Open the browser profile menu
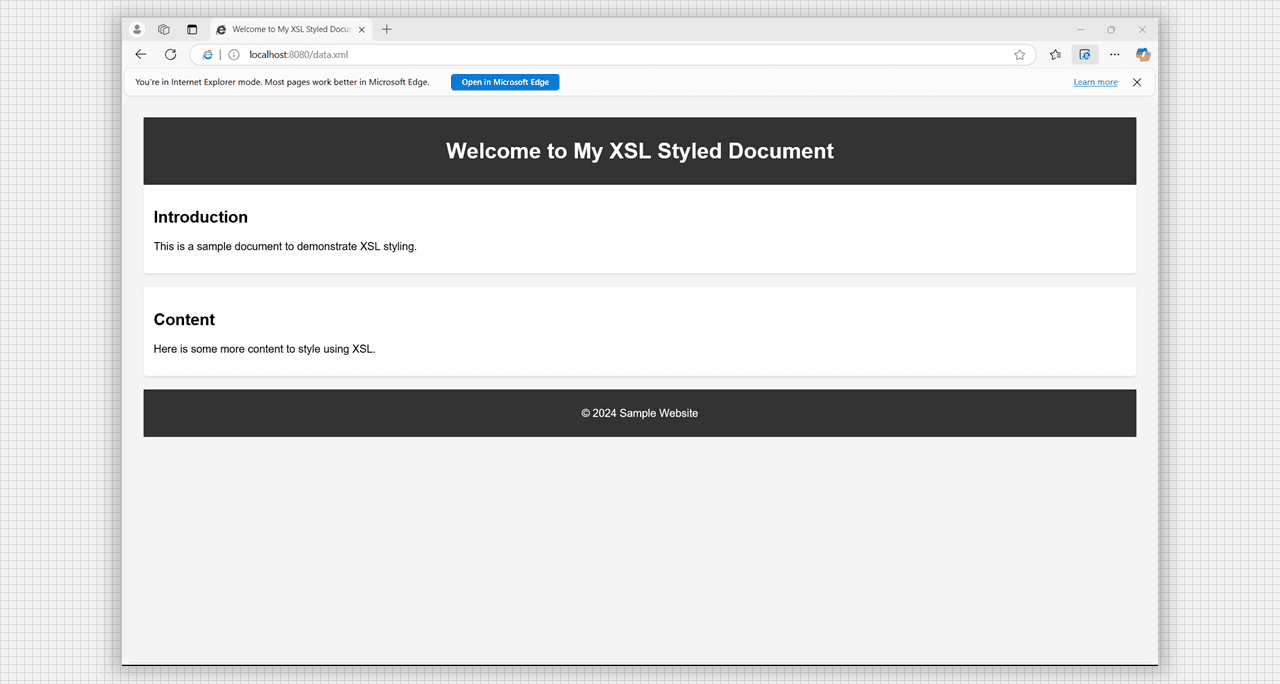 137,30
